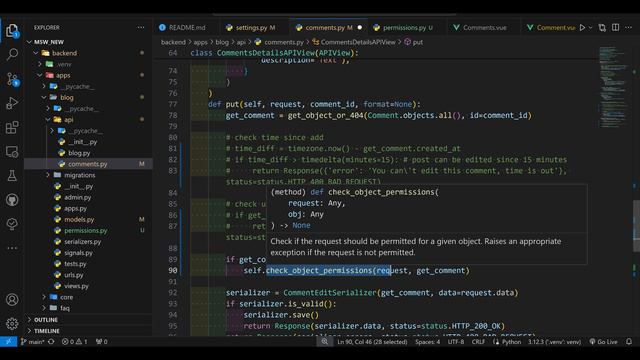Click the main* git branch button

[x=32, y=342]
